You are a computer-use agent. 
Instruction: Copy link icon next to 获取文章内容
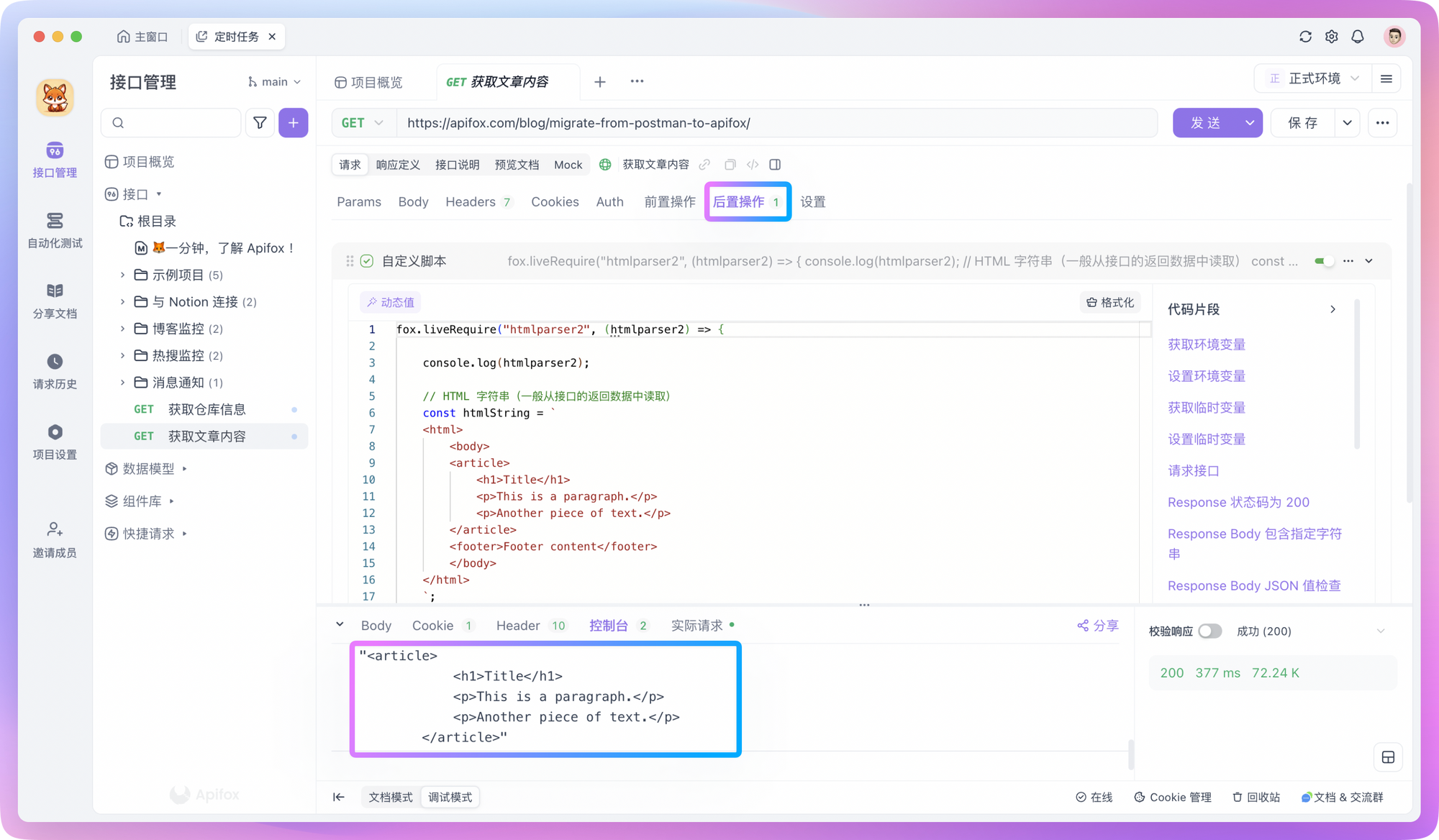tap(704, 165)
